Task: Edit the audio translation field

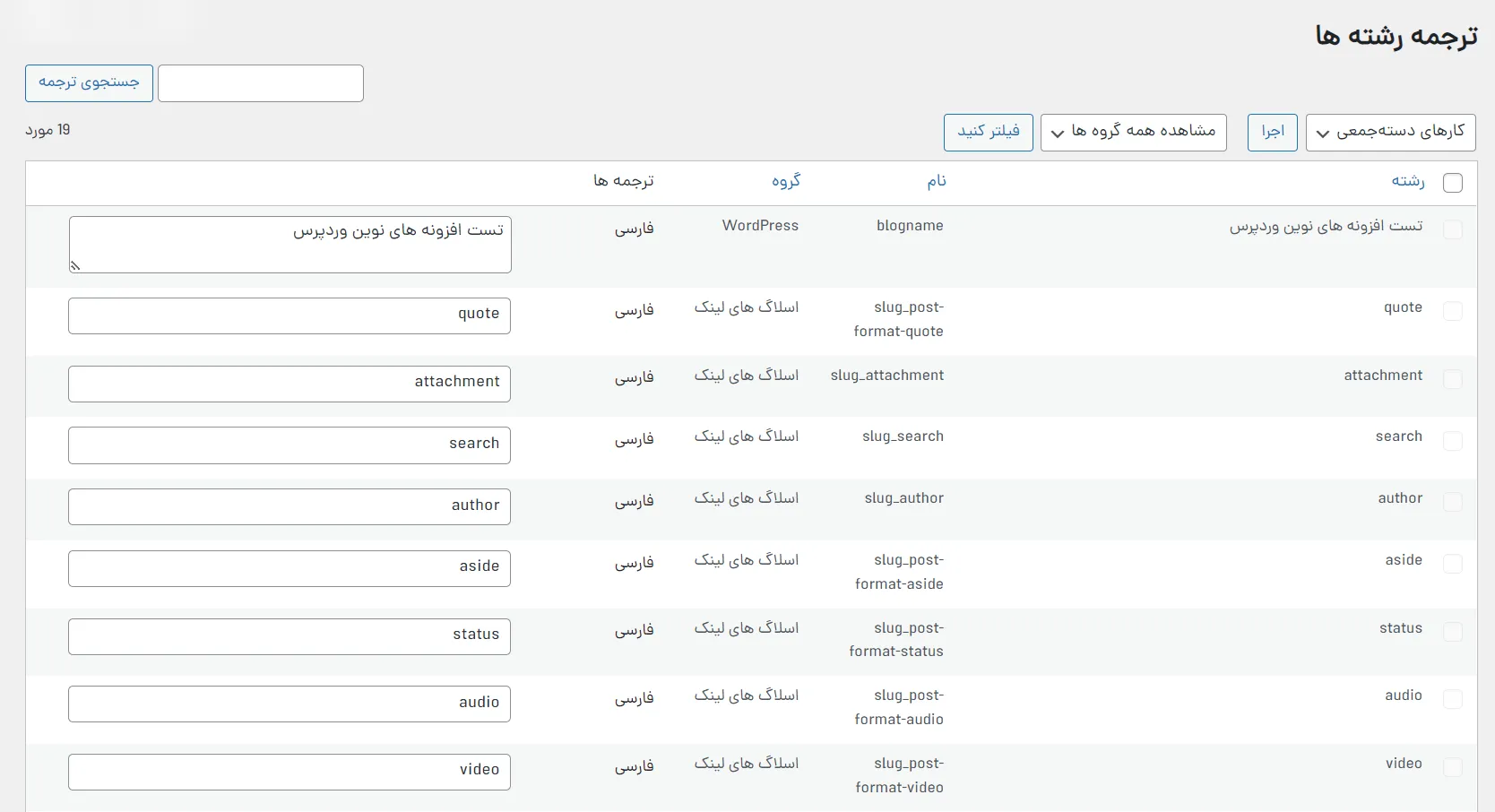Action: (x=289, y=704)
